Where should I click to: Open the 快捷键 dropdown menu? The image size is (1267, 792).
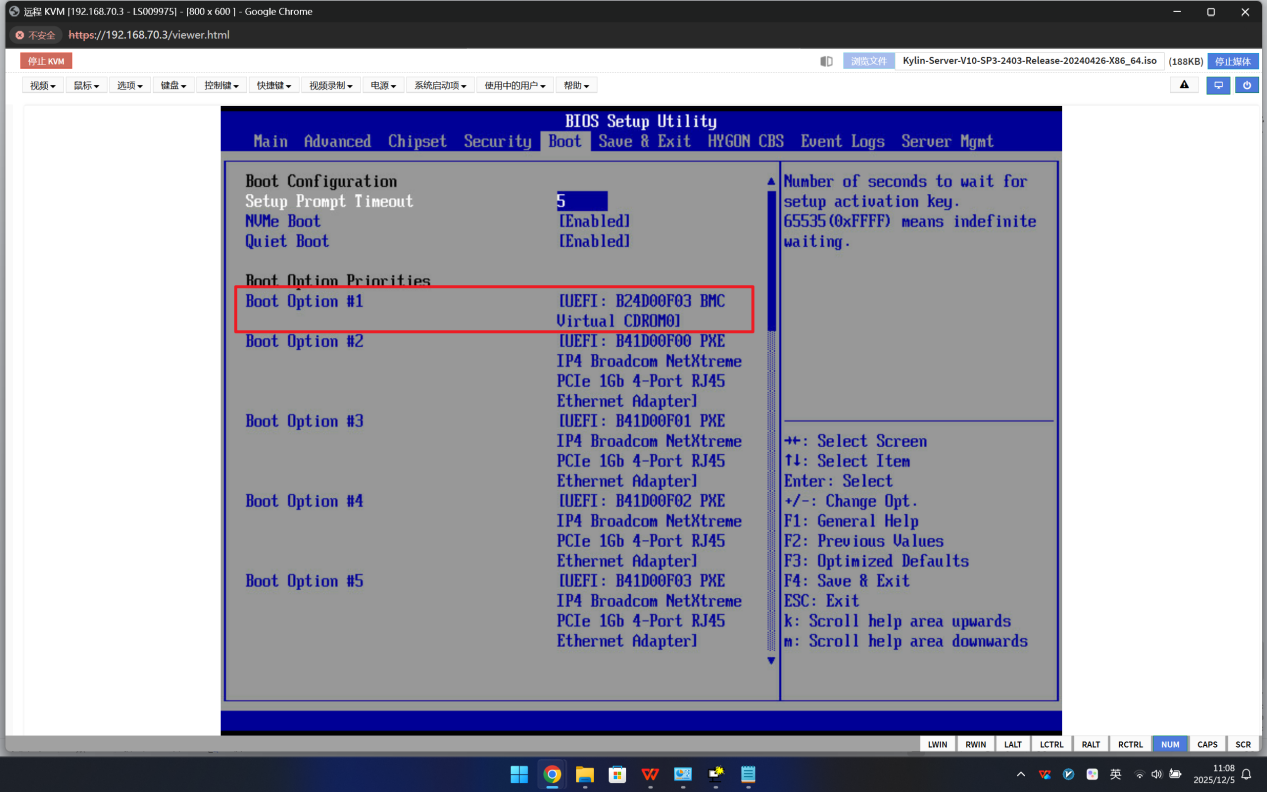274,85
